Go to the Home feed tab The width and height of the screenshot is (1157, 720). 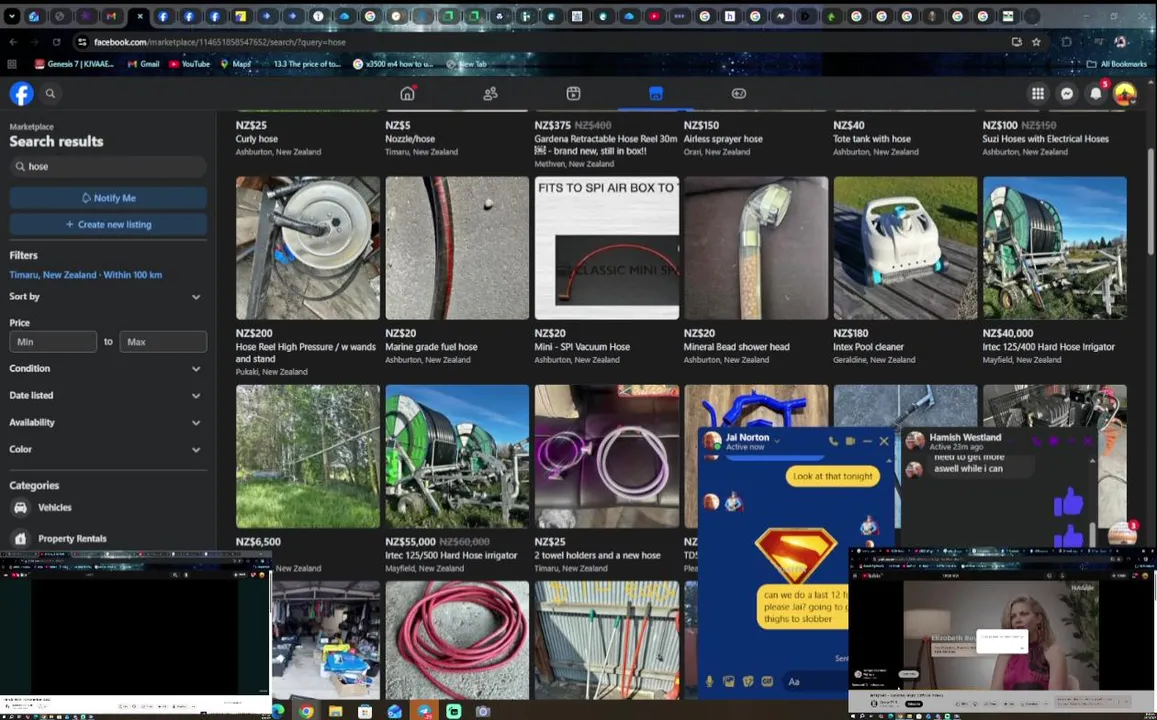pos(407,93)
